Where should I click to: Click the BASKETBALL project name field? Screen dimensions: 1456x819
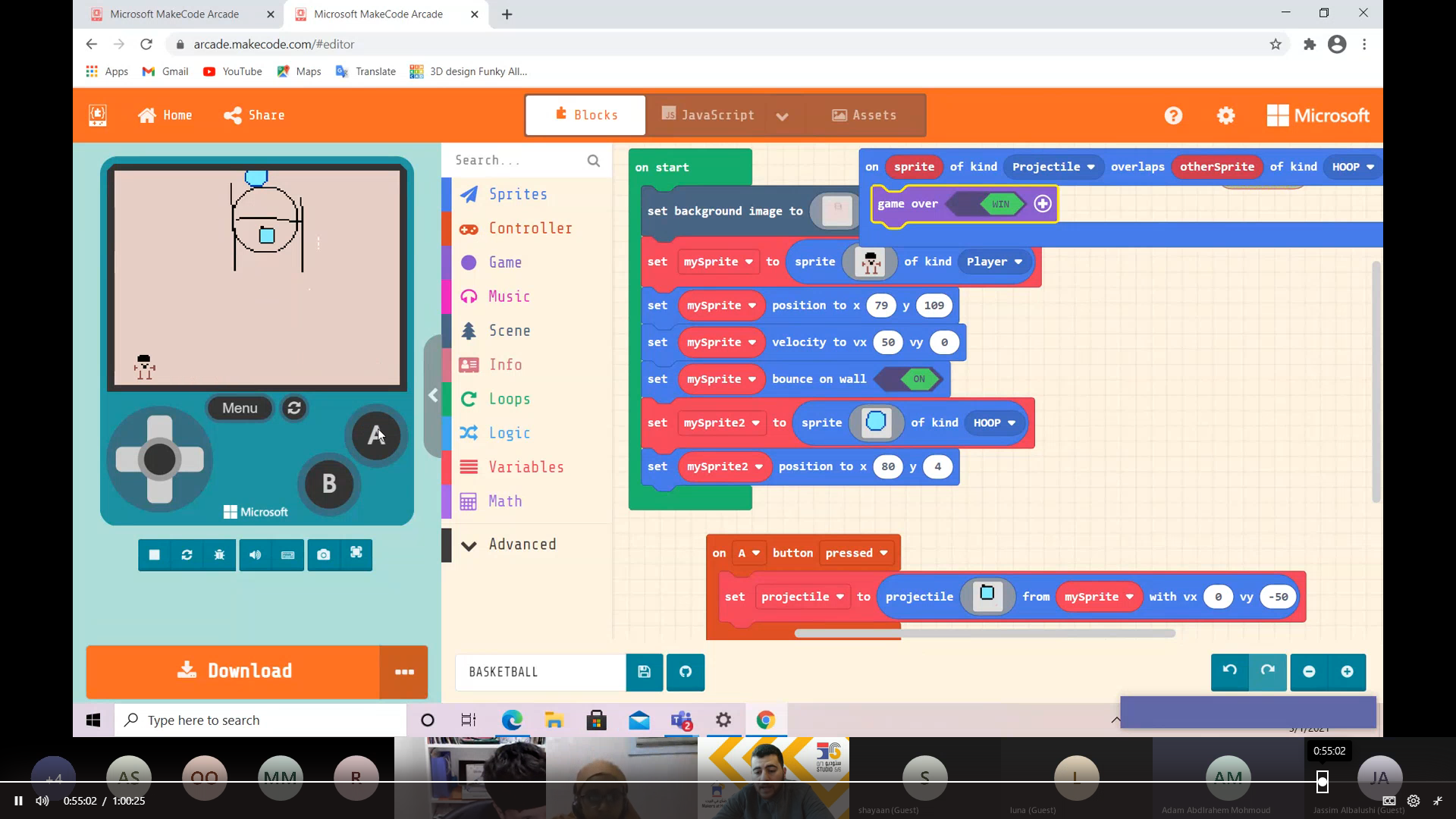[x=540, y=672]
